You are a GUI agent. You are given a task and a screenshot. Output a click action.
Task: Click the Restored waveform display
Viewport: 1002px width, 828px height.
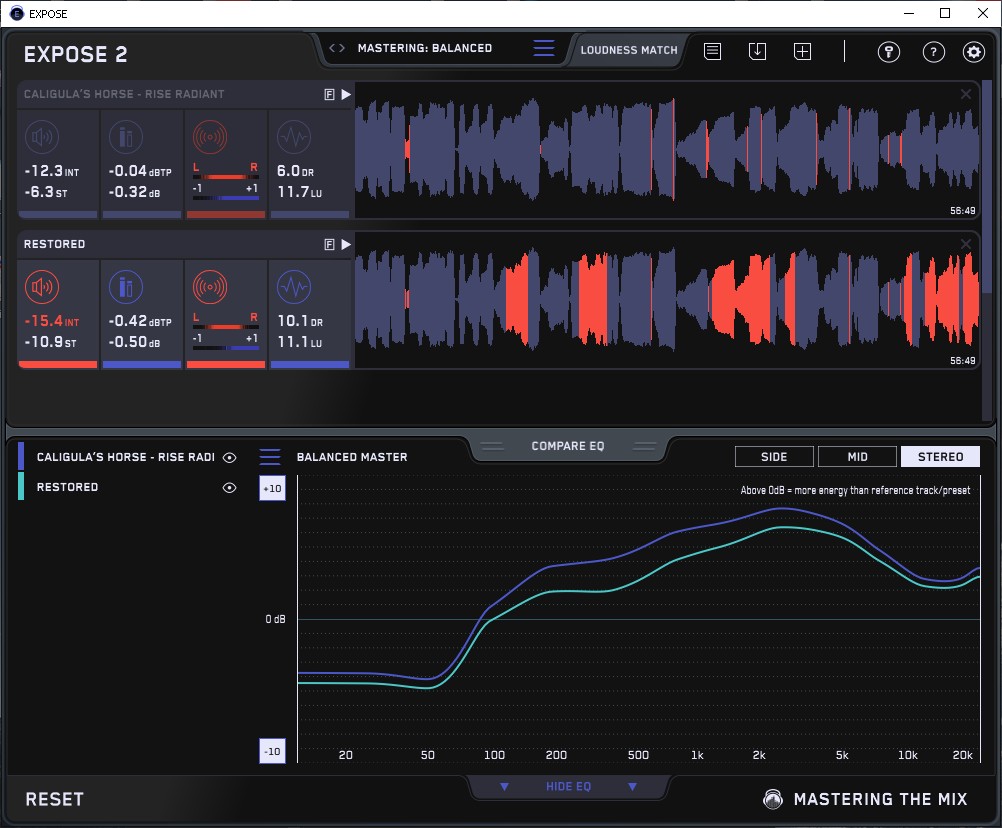[x=667, y=300]
